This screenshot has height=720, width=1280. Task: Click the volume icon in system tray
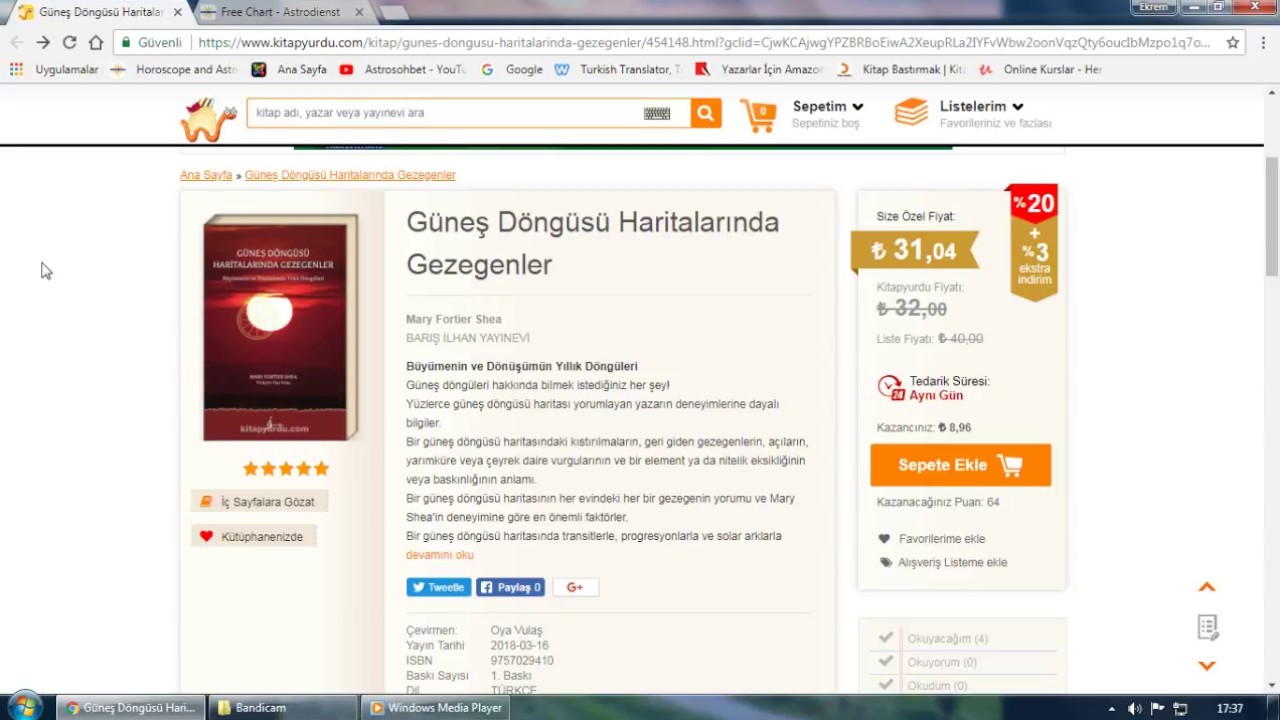tap(1134, 709)
